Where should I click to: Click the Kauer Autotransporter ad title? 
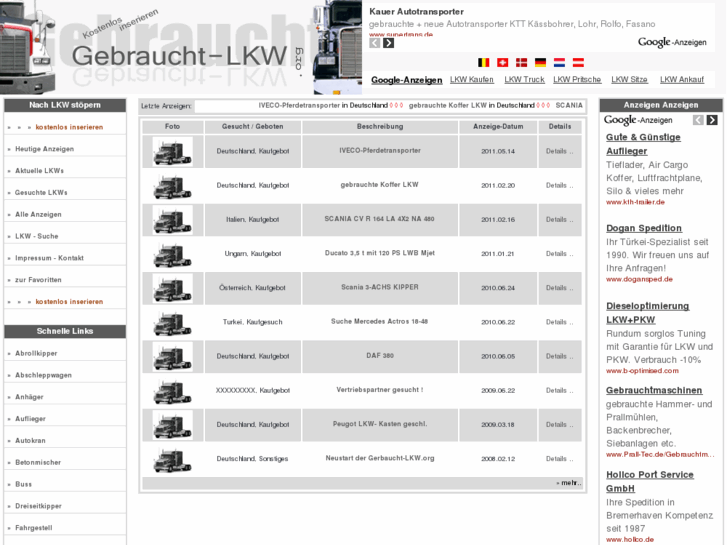(x=416, y=12)
